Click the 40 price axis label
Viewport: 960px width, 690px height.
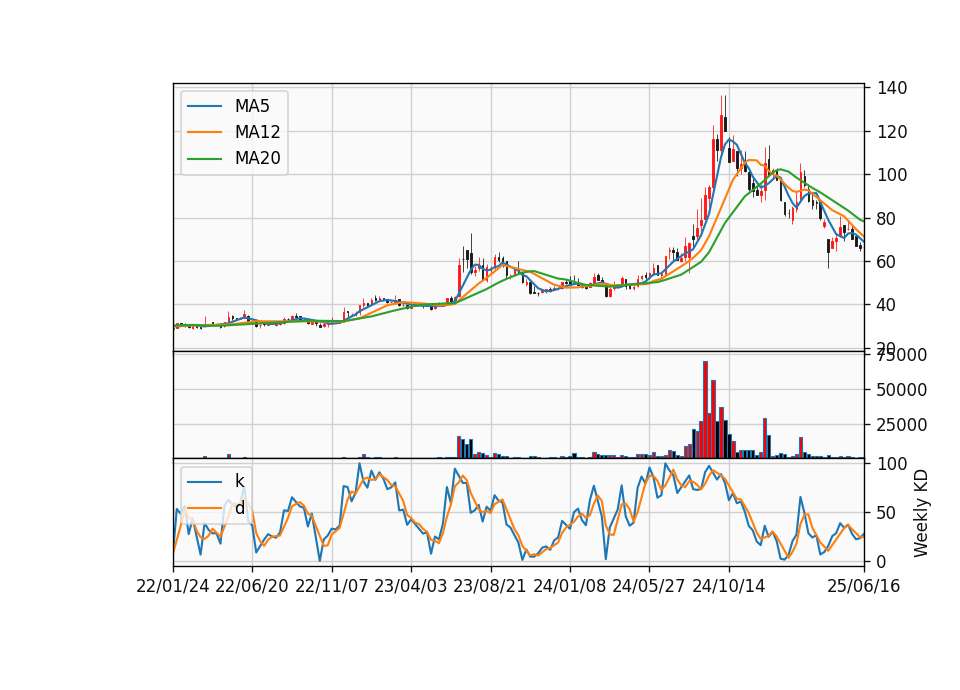[887, 305]
